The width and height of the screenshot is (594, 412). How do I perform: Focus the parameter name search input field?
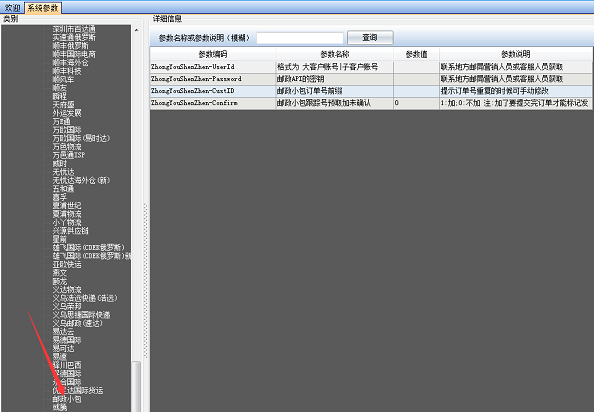pyautogui.click(x=300, y=38)
